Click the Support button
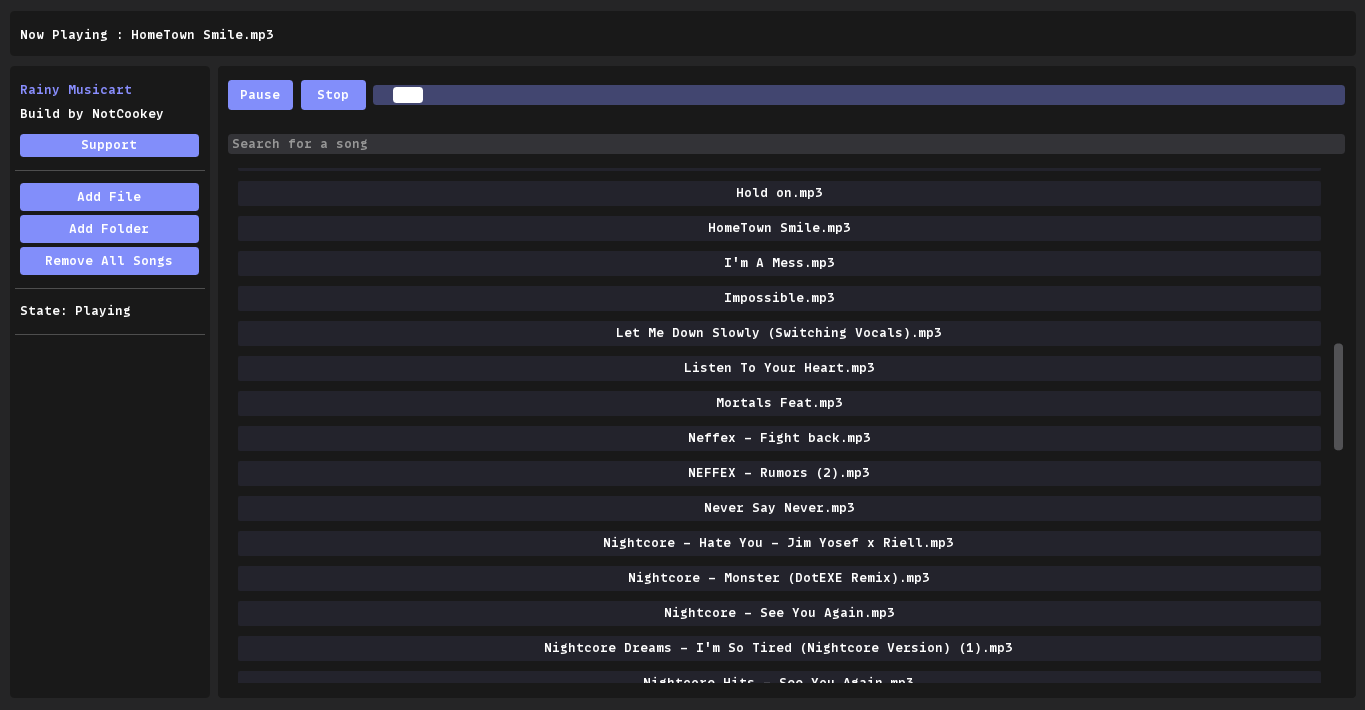The height and width of the screenshot is (710, 1365). pyautogui.click(x=109, y=145)
